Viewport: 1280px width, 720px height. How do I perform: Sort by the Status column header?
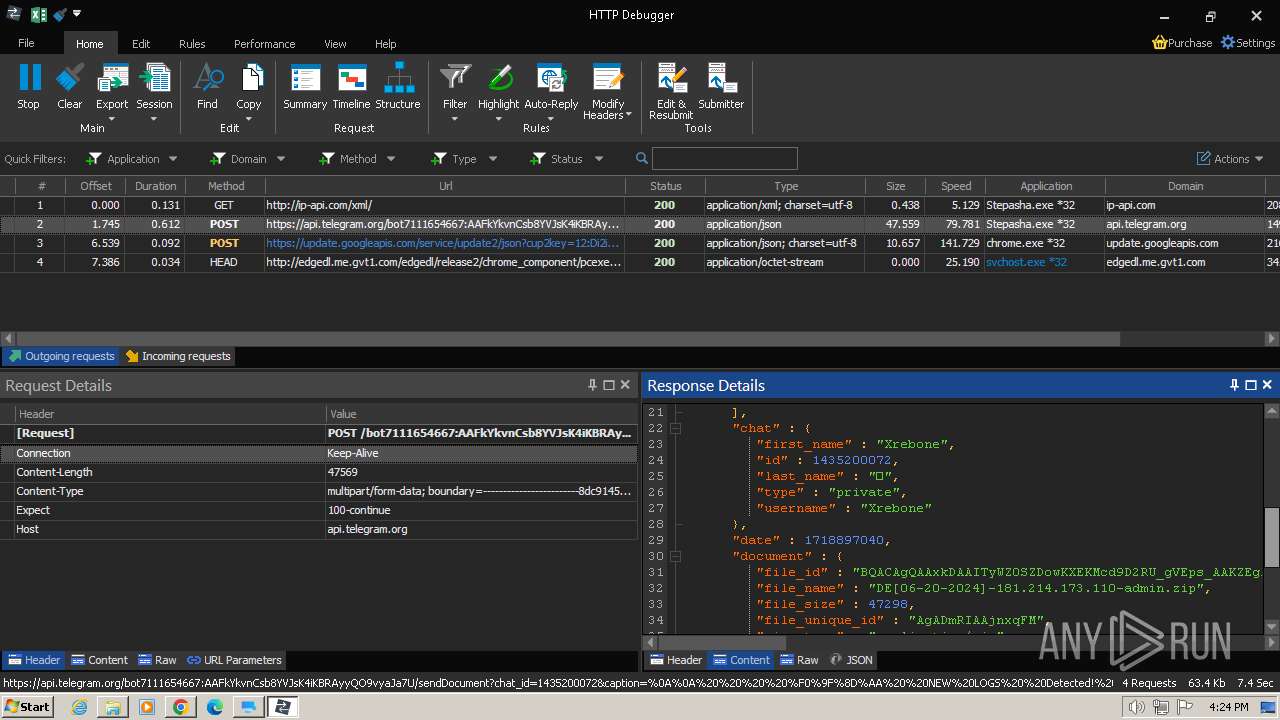[665, 186]
